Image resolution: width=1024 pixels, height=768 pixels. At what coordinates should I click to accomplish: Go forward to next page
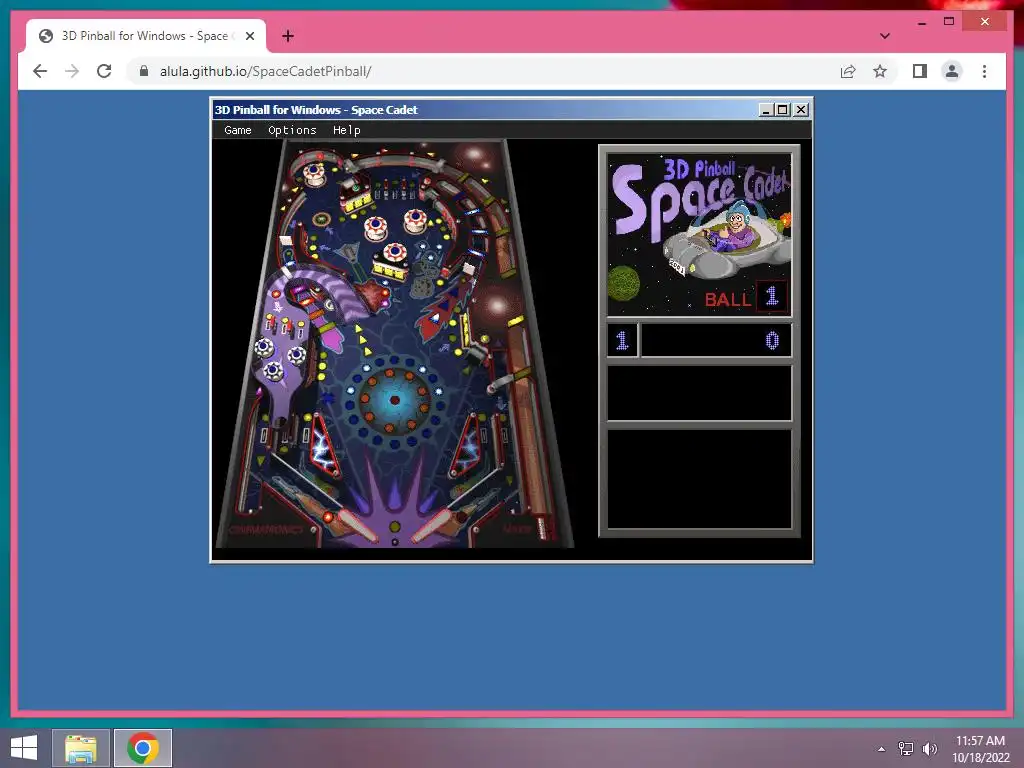click(x=72, y=71)
